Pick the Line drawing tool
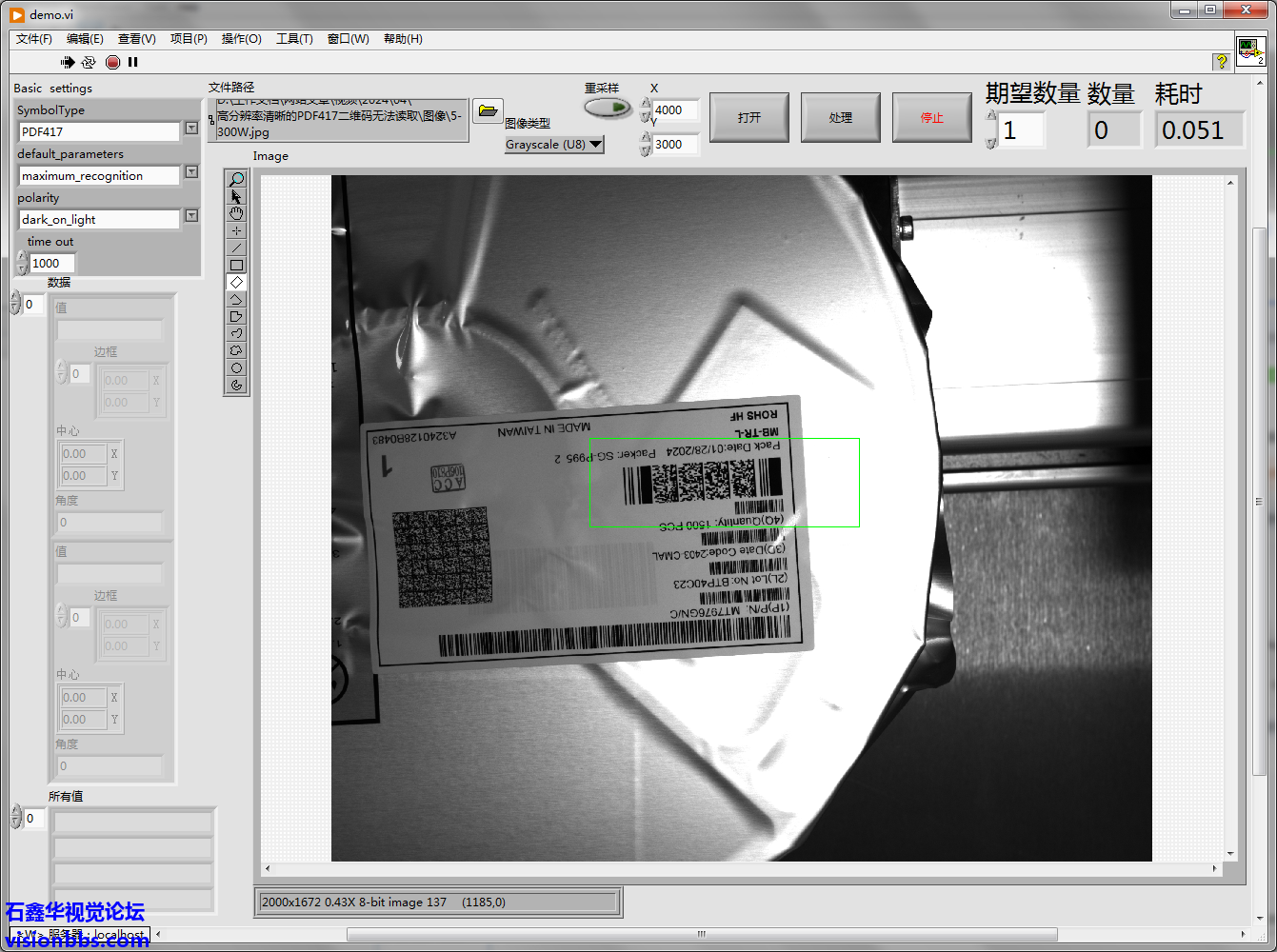1277x952 pixels. (x=236, y=248)
